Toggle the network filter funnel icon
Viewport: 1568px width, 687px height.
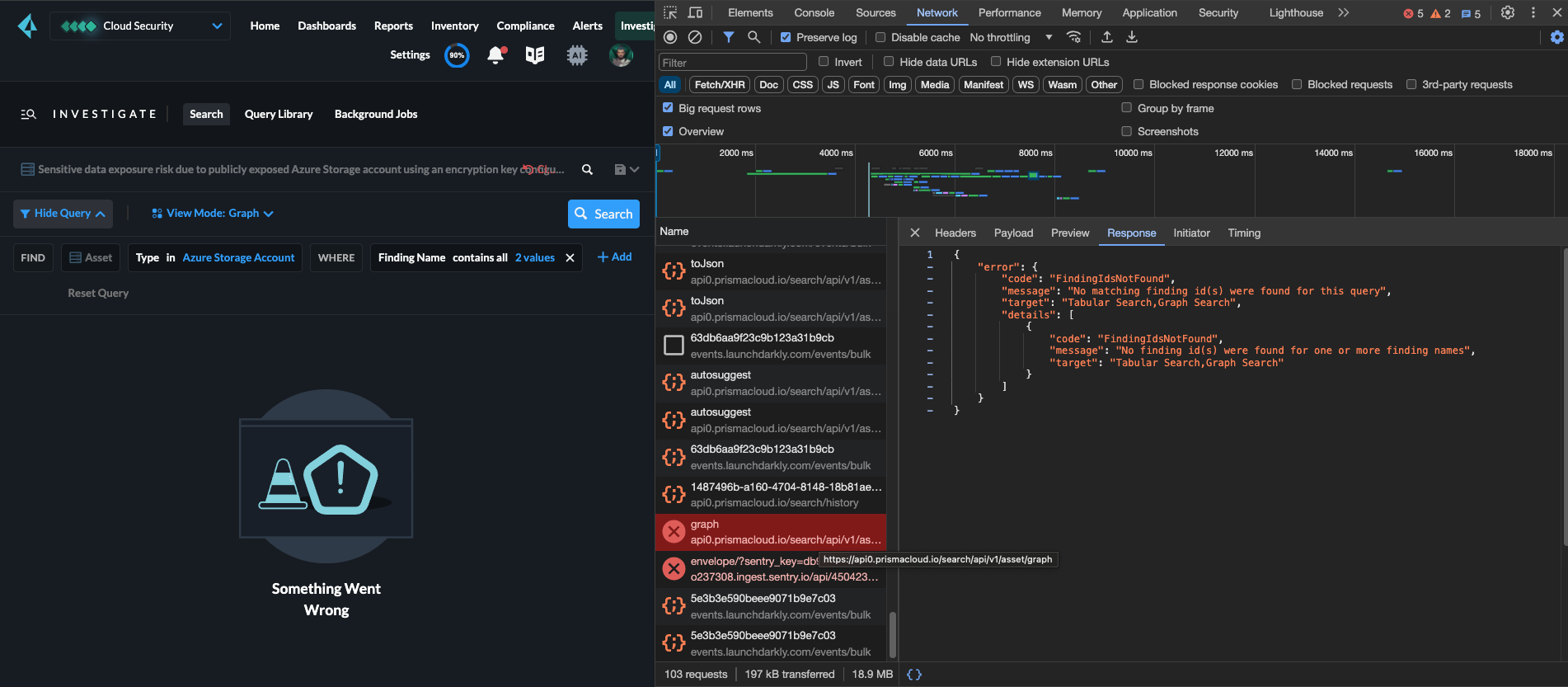(729, 37)
